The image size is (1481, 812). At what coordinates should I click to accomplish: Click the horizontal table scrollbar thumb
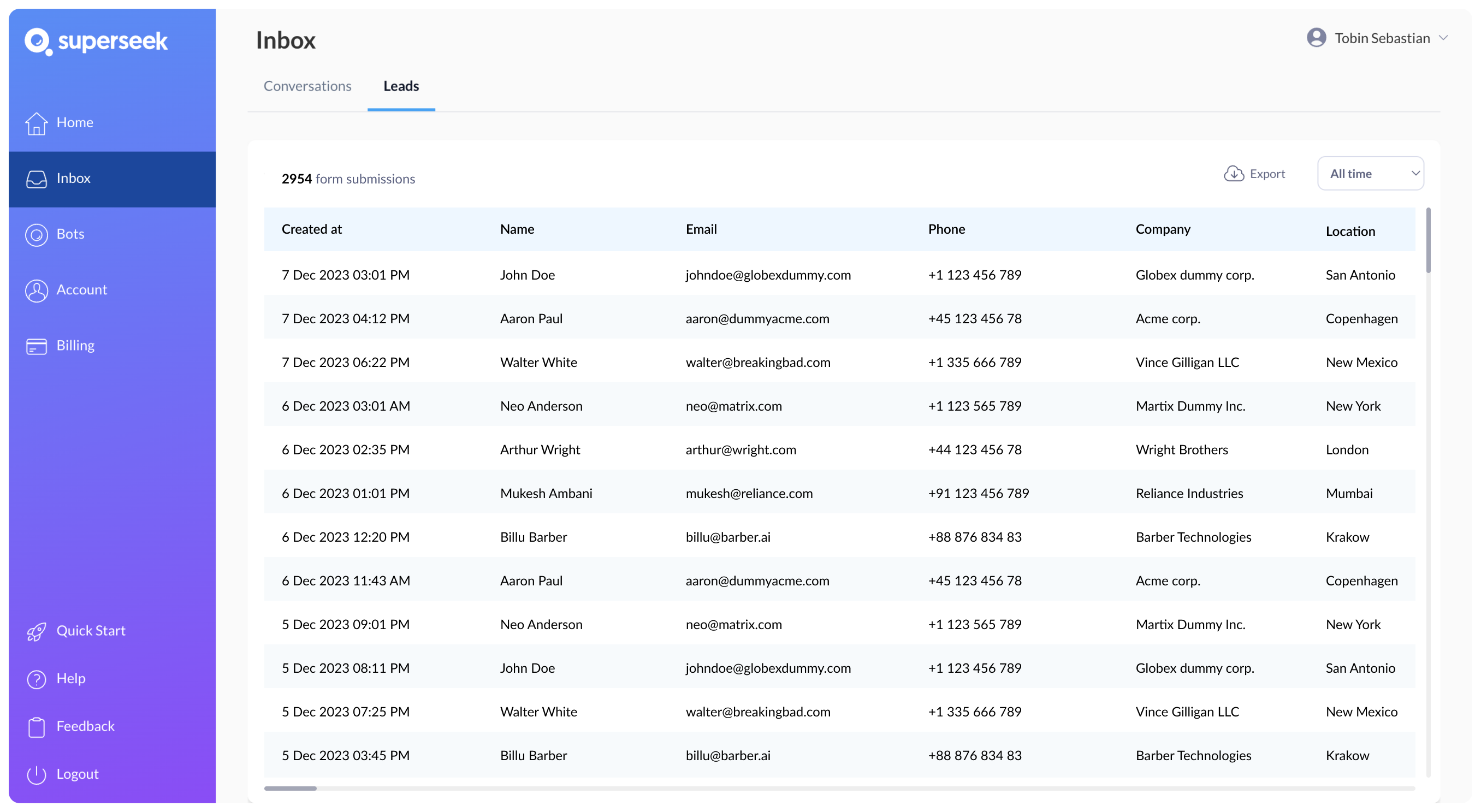click(x=291, y=789)
